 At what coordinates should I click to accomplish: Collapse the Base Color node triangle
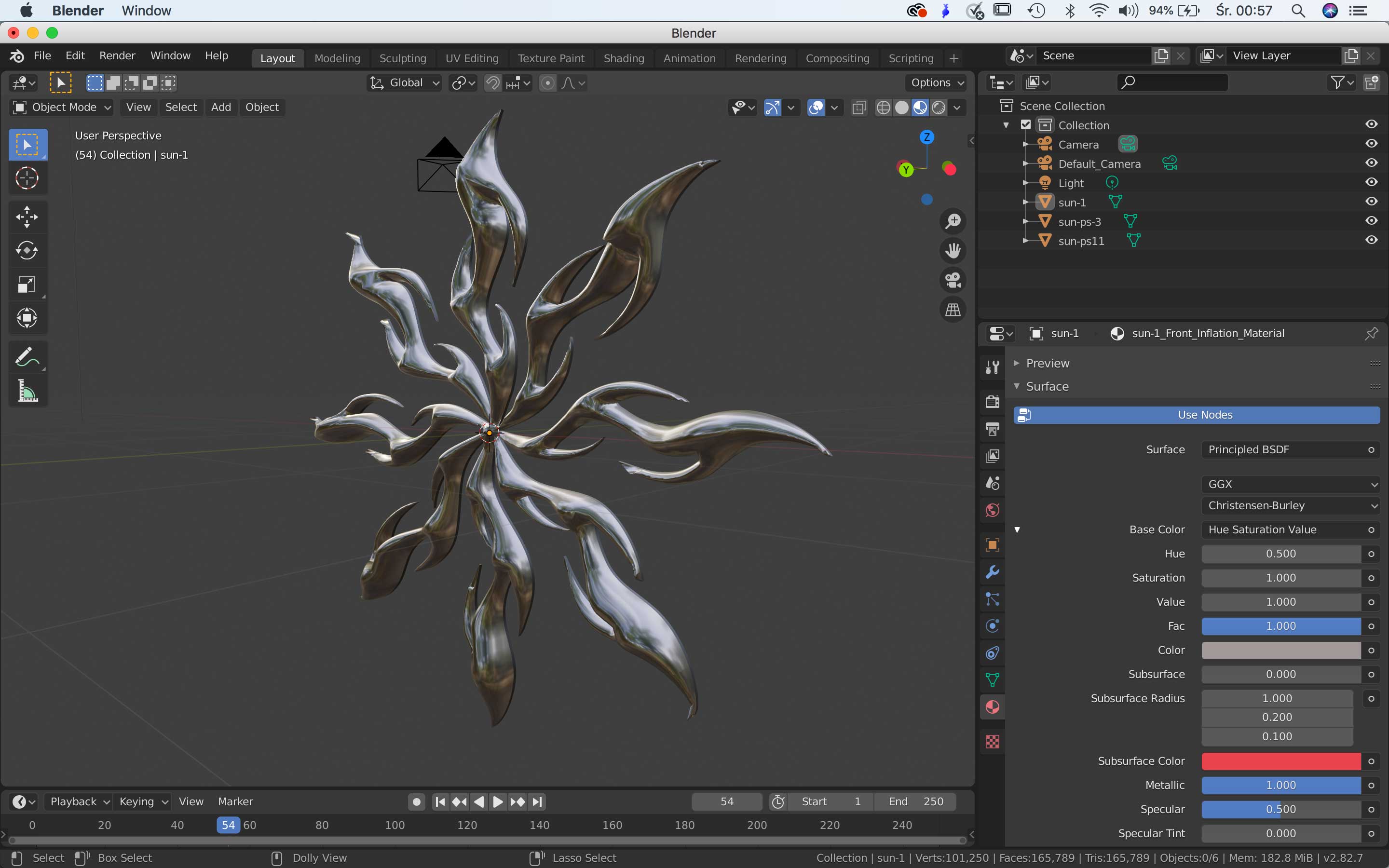pos(1017,529)
